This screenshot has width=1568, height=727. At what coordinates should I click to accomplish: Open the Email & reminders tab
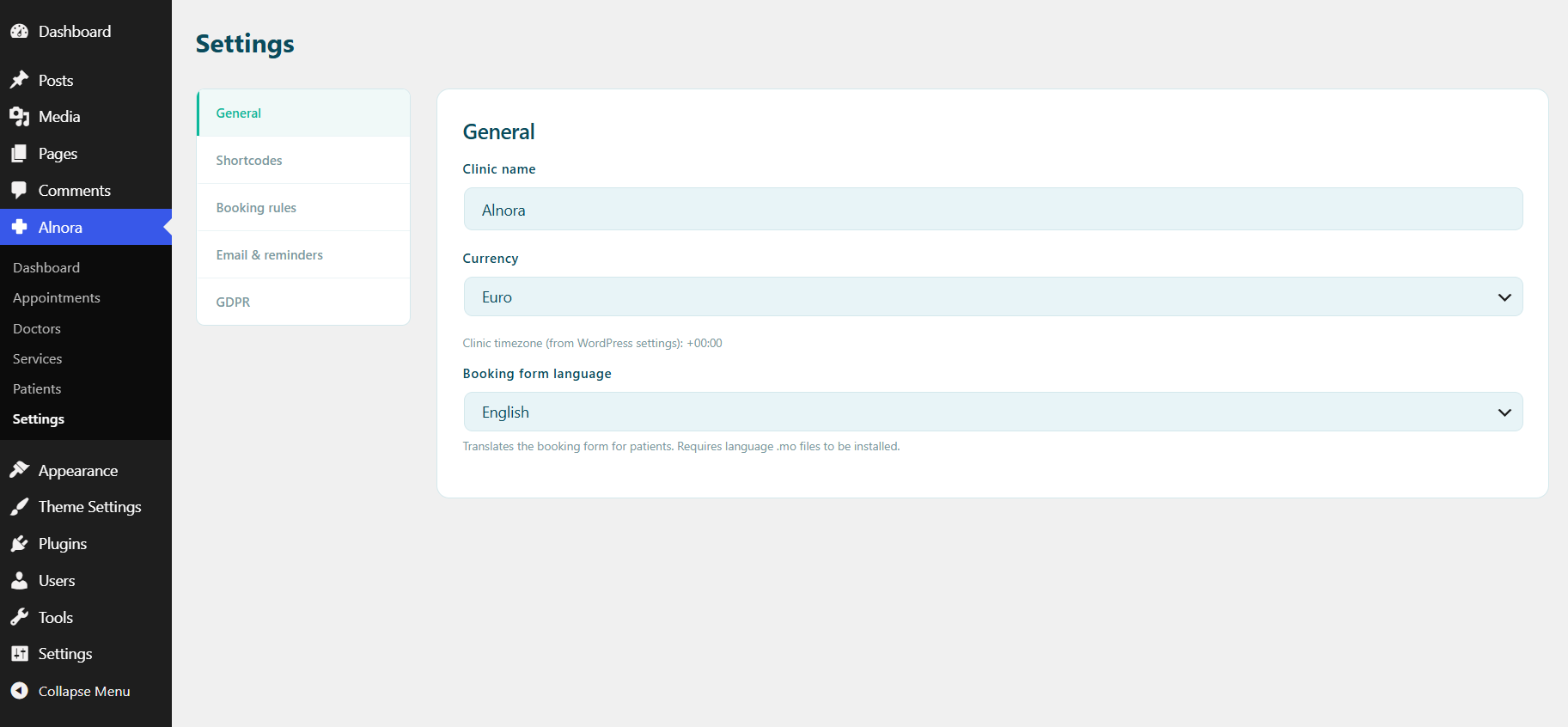303,255
